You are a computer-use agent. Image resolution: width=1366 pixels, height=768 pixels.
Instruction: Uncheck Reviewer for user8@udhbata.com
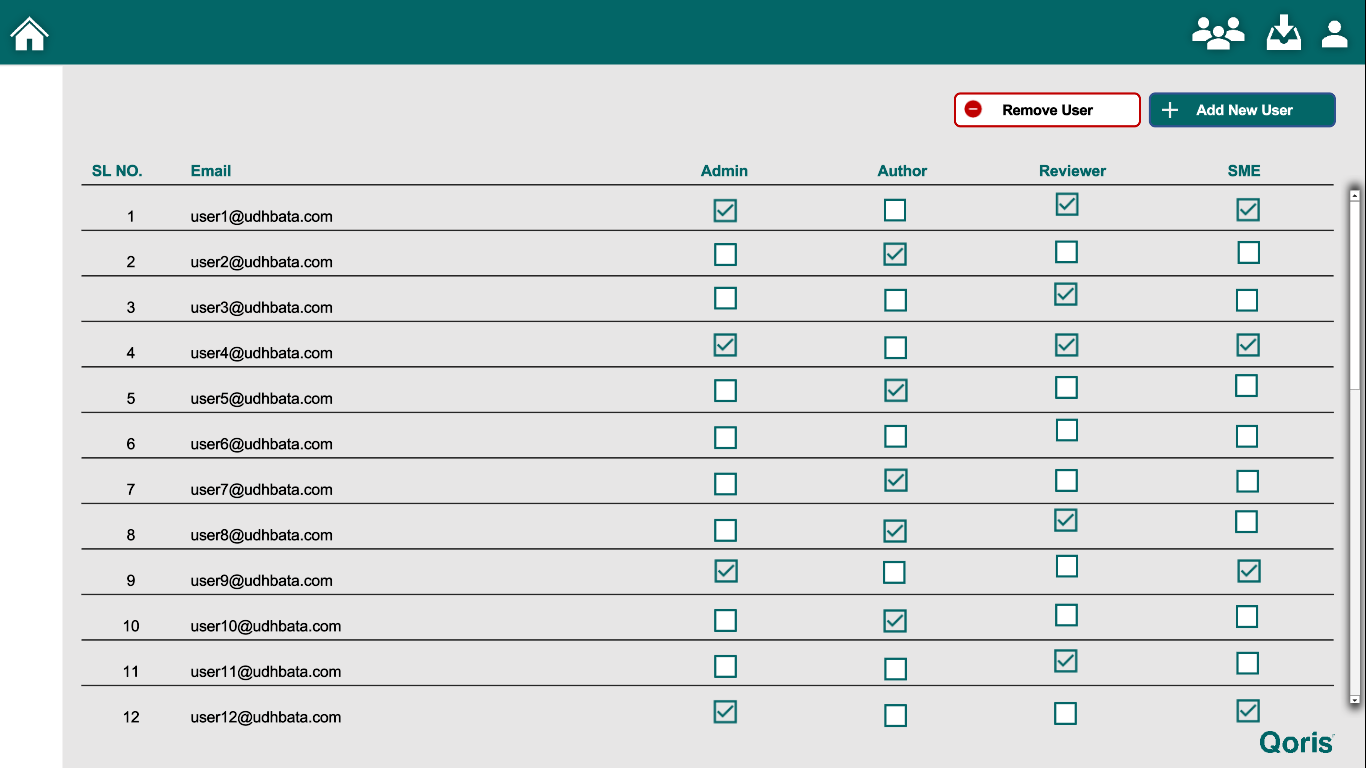1066,520
